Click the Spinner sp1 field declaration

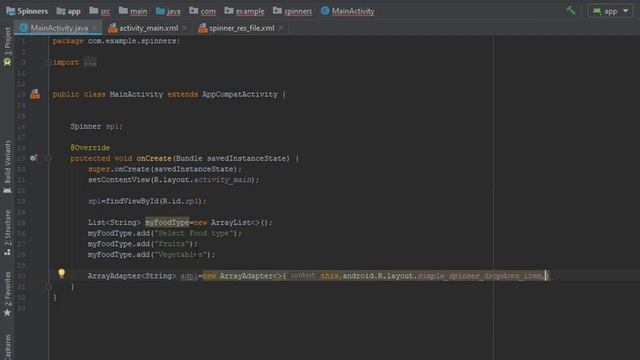pos(96,126)
